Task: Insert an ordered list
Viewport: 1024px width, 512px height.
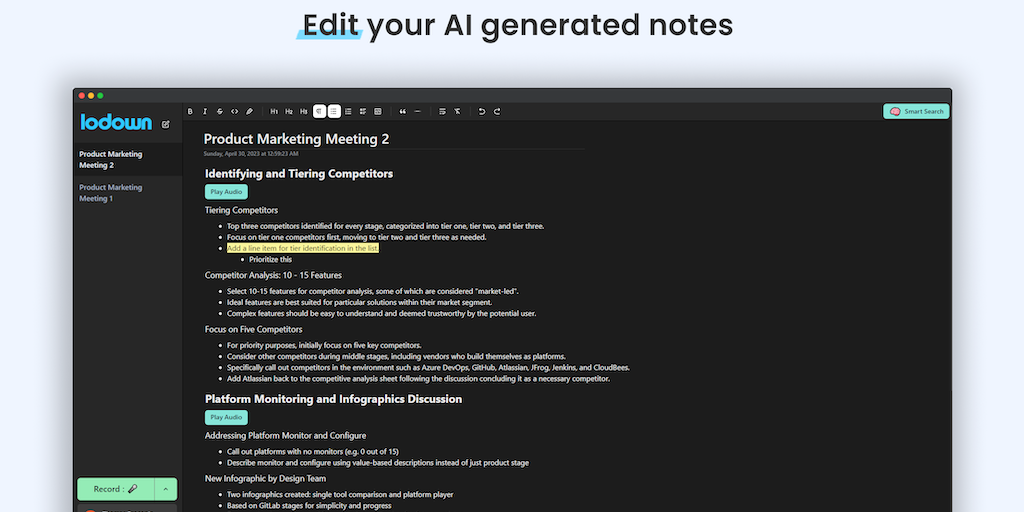Action: click(348, 112)
